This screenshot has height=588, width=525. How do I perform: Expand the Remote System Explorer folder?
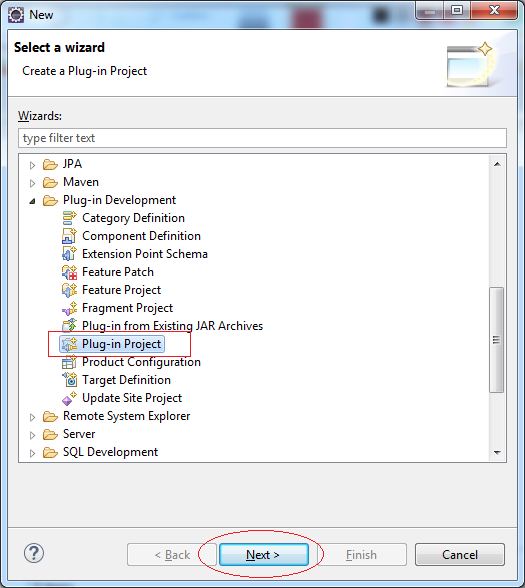(x=32, y=417)
